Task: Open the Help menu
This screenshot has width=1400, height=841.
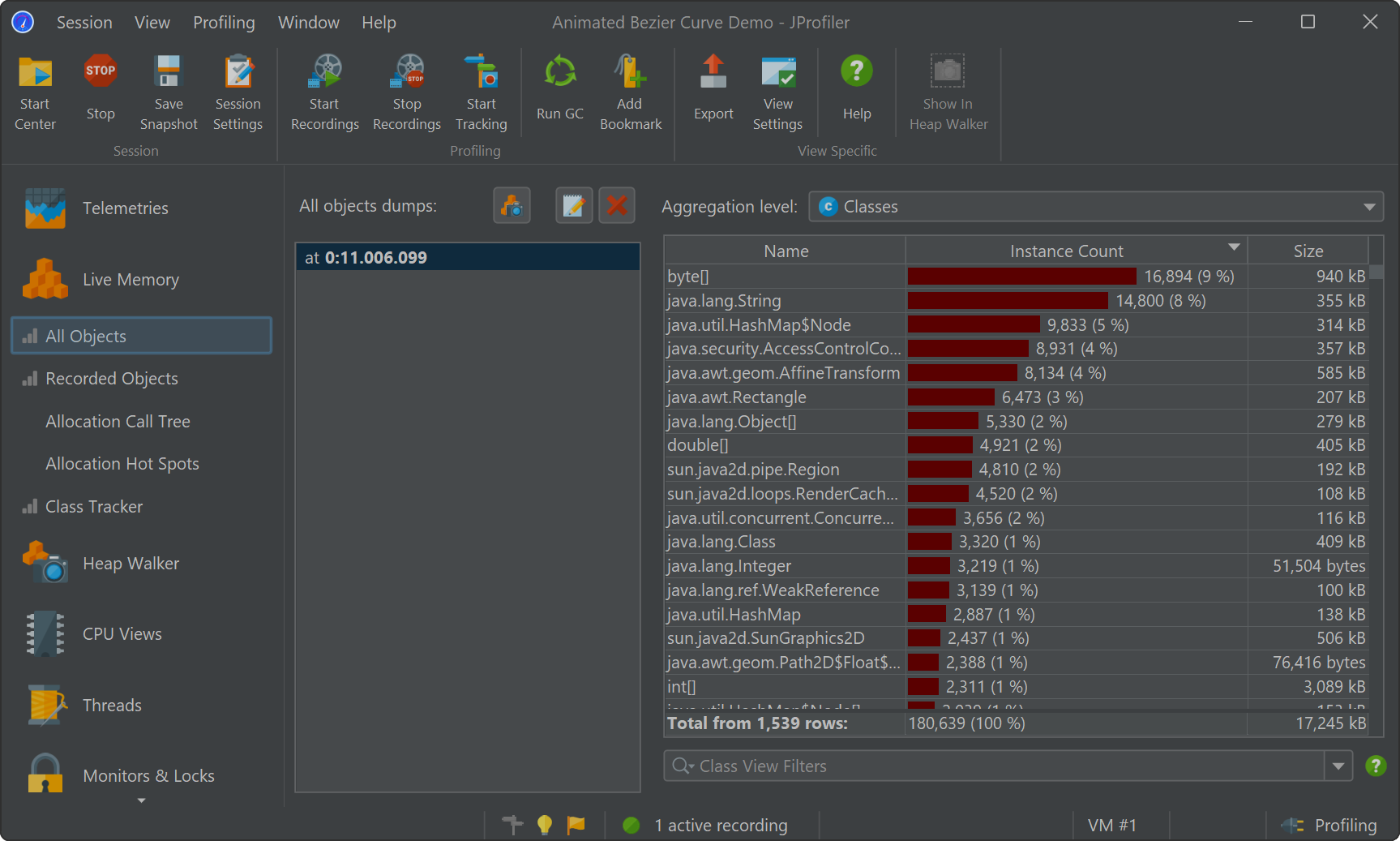Action: [x=379, y=23]
